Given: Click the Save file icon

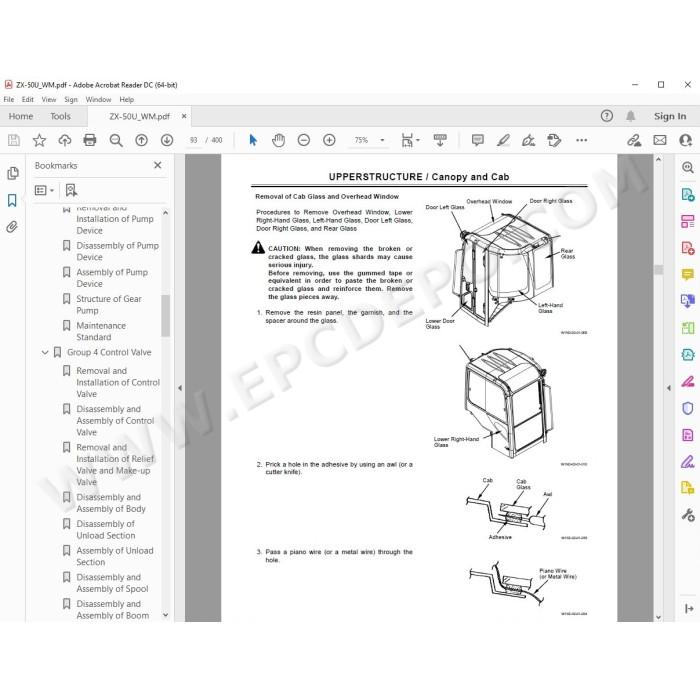Looking at the screenshot, I should (x=14, y=140).
